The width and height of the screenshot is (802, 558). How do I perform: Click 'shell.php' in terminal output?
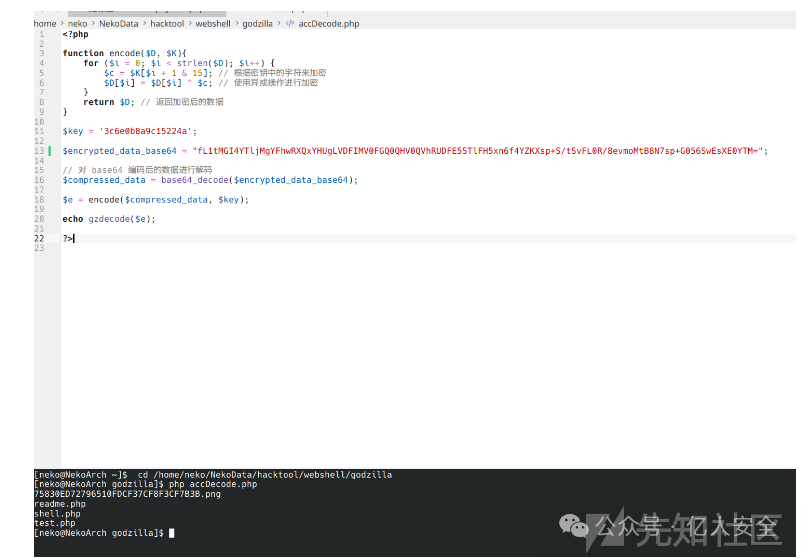(57, 514)
